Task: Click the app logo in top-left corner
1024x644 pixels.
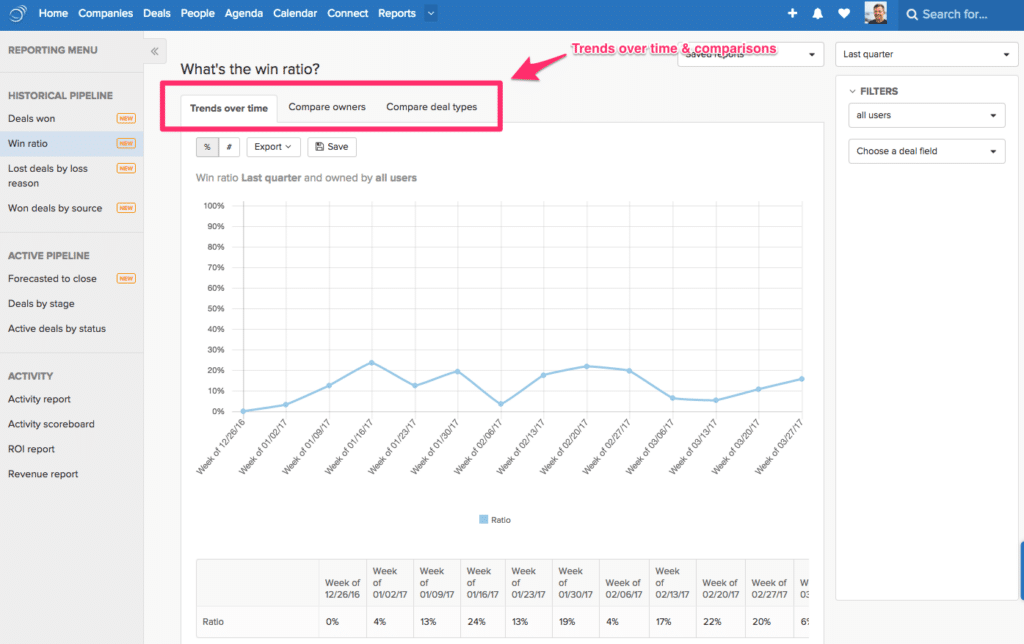Action: click(x=16, y=14)
